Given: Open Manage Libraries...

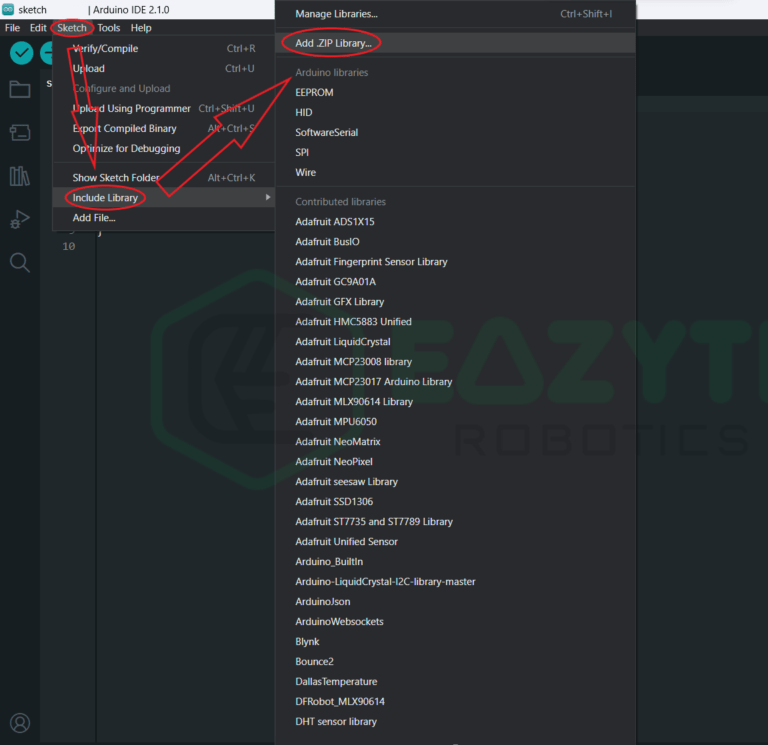Looking at the screenshot, I should coord(456,14).
